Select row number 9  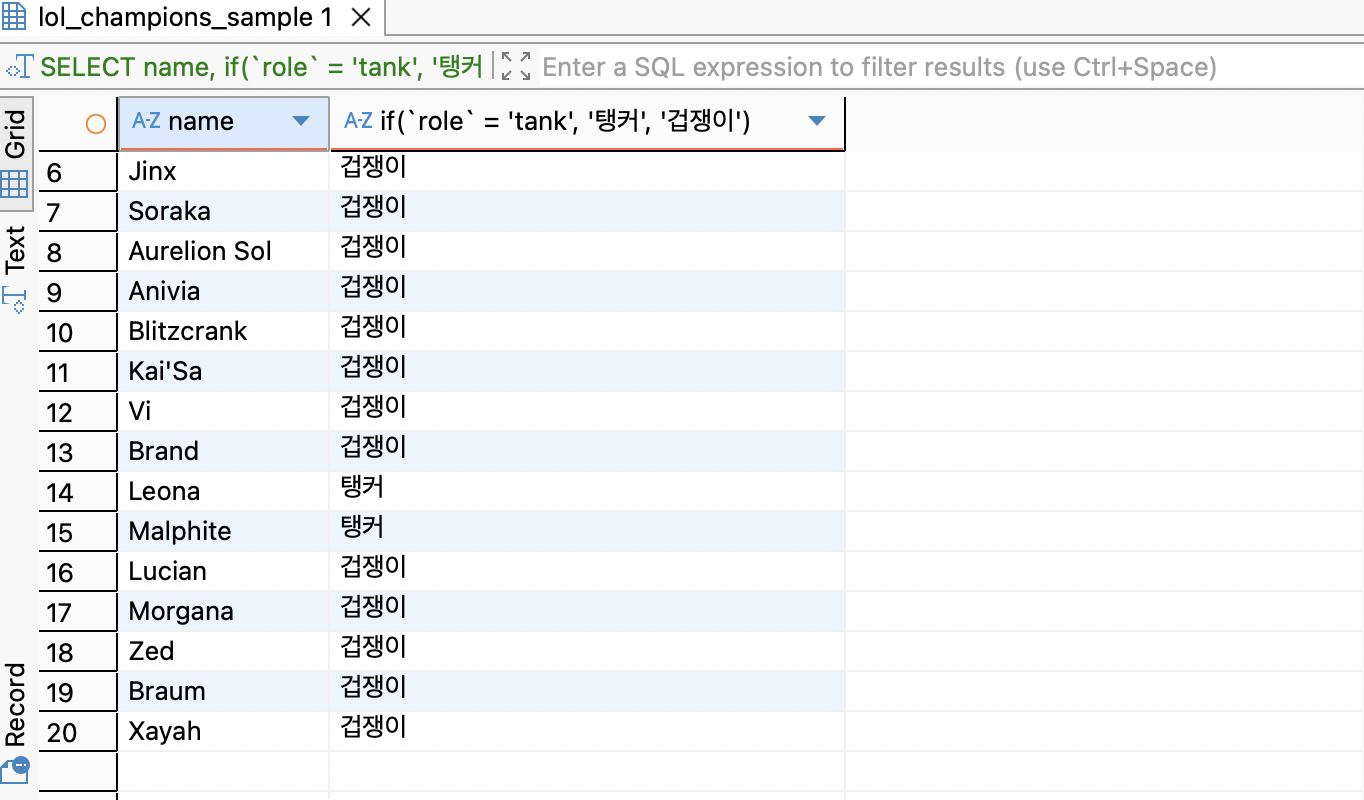78,292
